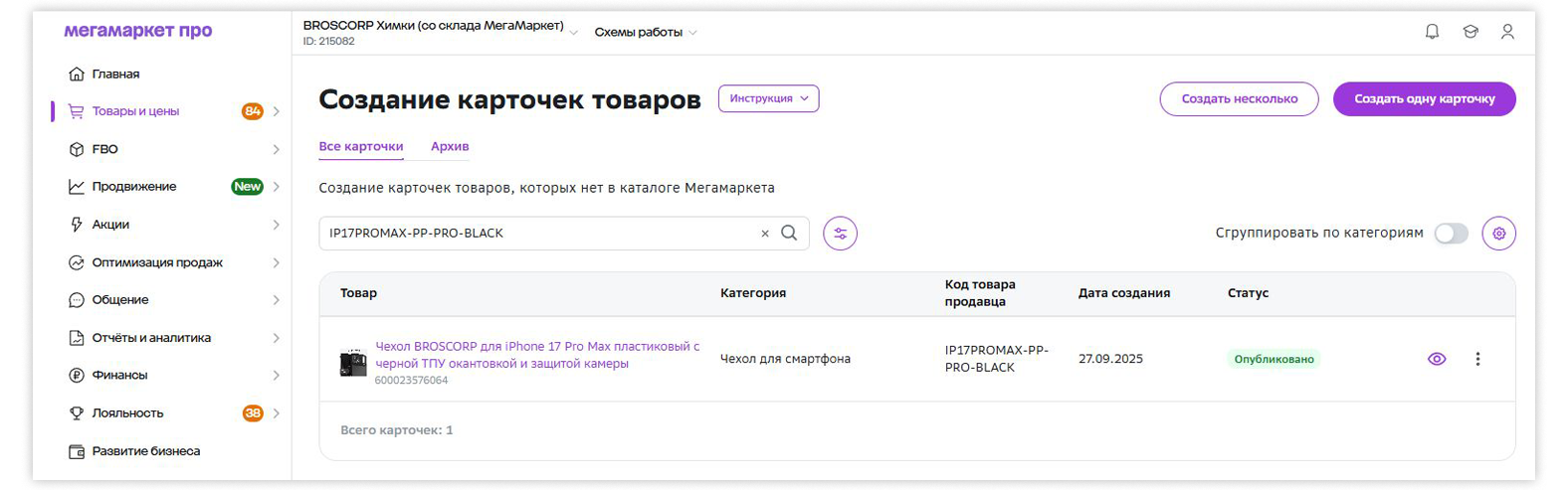Viewport: 1568px width, 490px height.
Task: Expand the Лояльность chevron
Action: (x=276, y=413)
